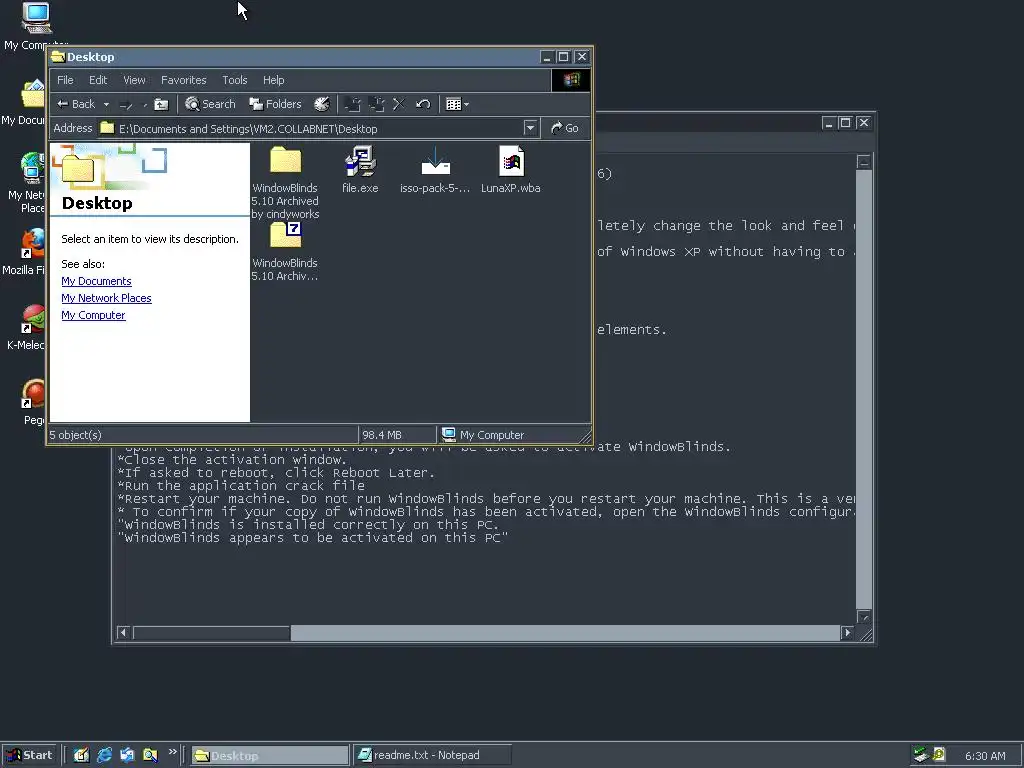
Task: Open My Documents link in side pane
Action: (96, 281)
